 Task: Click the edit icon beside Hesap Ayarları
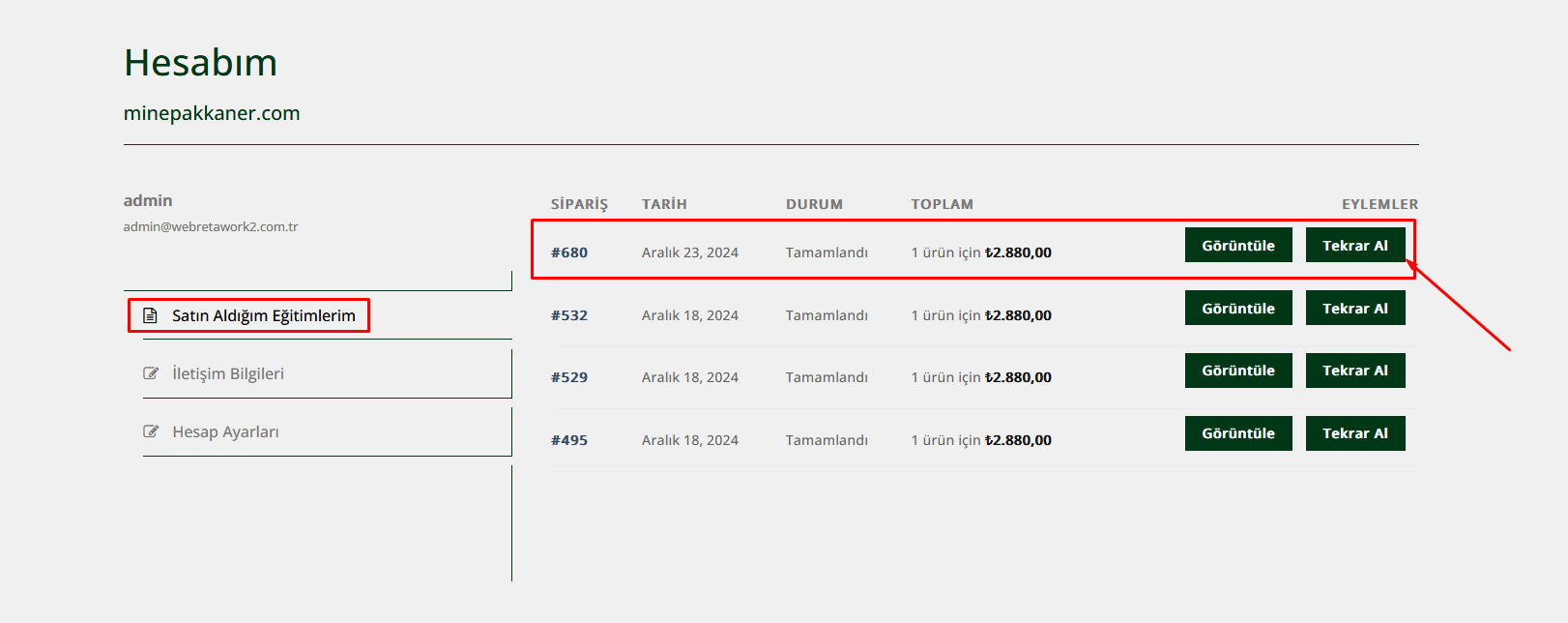pyautogui.click(x=151, y=431)
